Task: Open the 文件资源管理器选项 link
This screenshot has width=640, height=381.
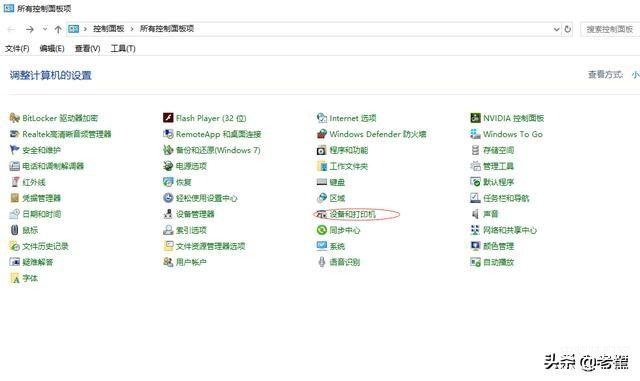Action: pyautogui.click(x=211, y=246)
